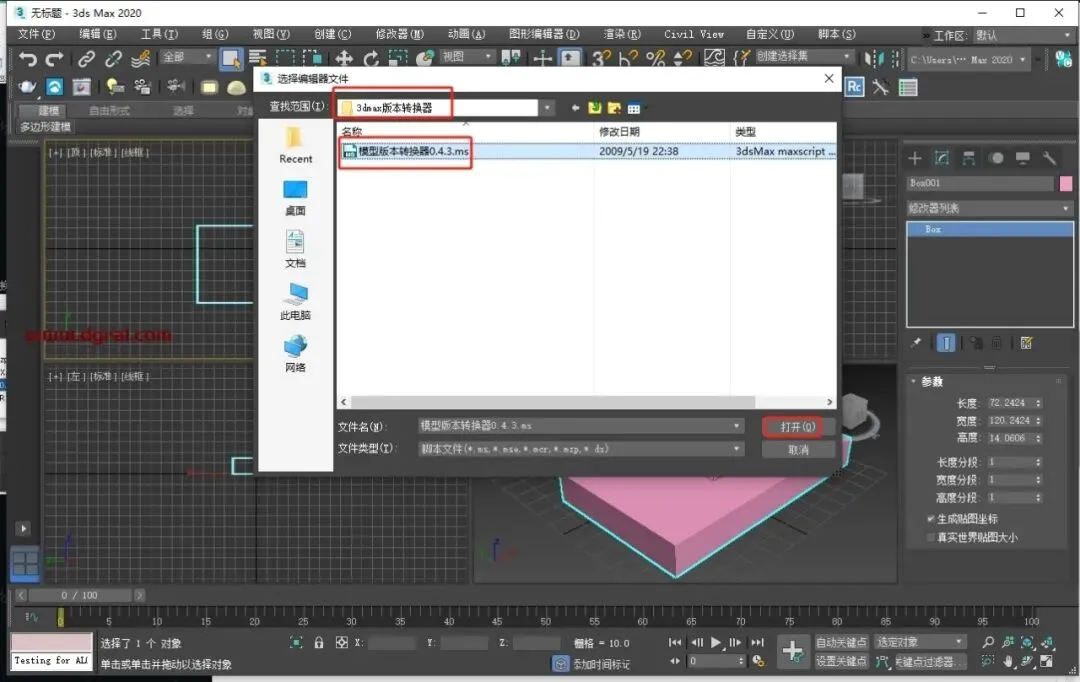Open the Utilities wrench panel icon

pos(1049,158)
